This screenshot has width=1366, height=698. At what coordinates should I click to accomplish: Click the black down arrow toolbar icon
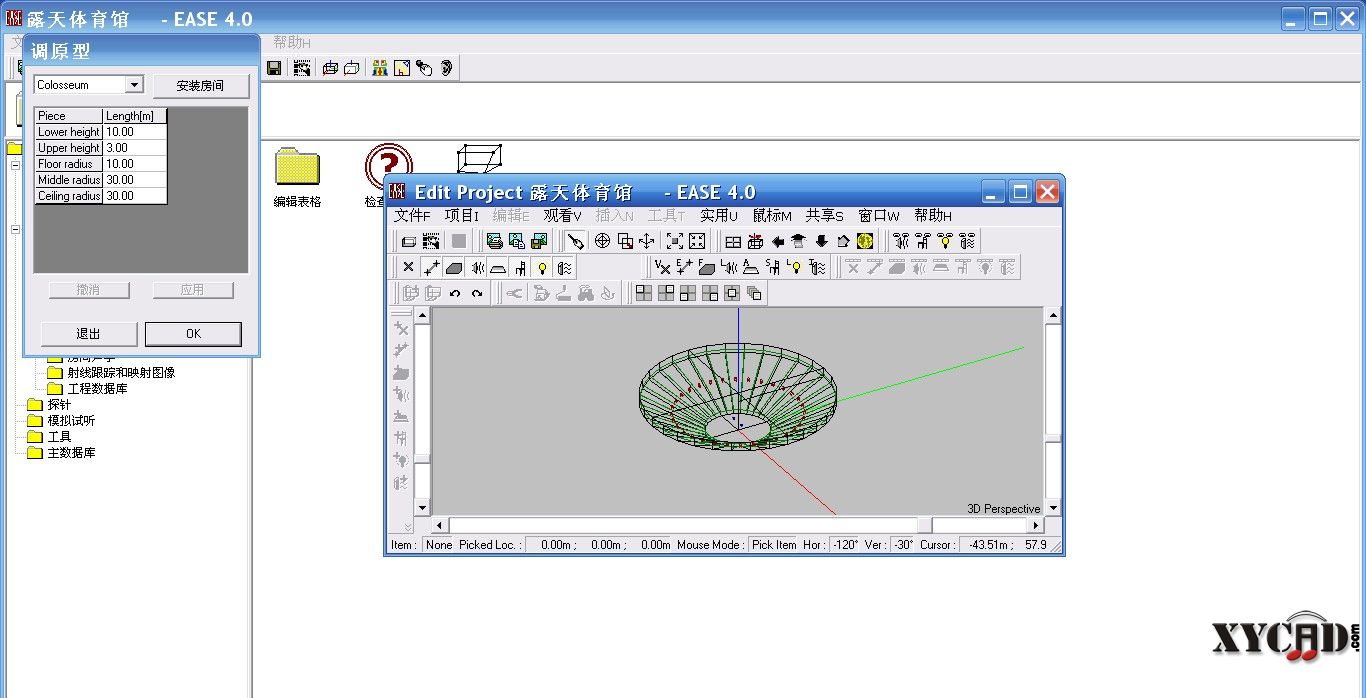[x=821, y=241]
